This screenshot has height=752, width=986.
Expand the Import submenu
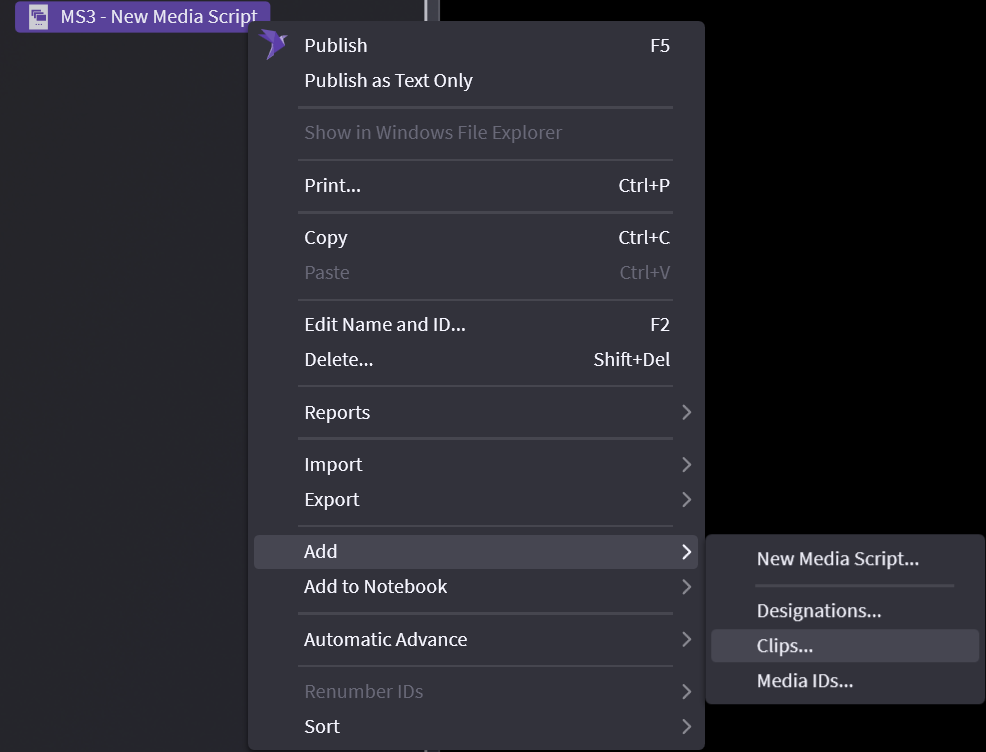[333, 465]
